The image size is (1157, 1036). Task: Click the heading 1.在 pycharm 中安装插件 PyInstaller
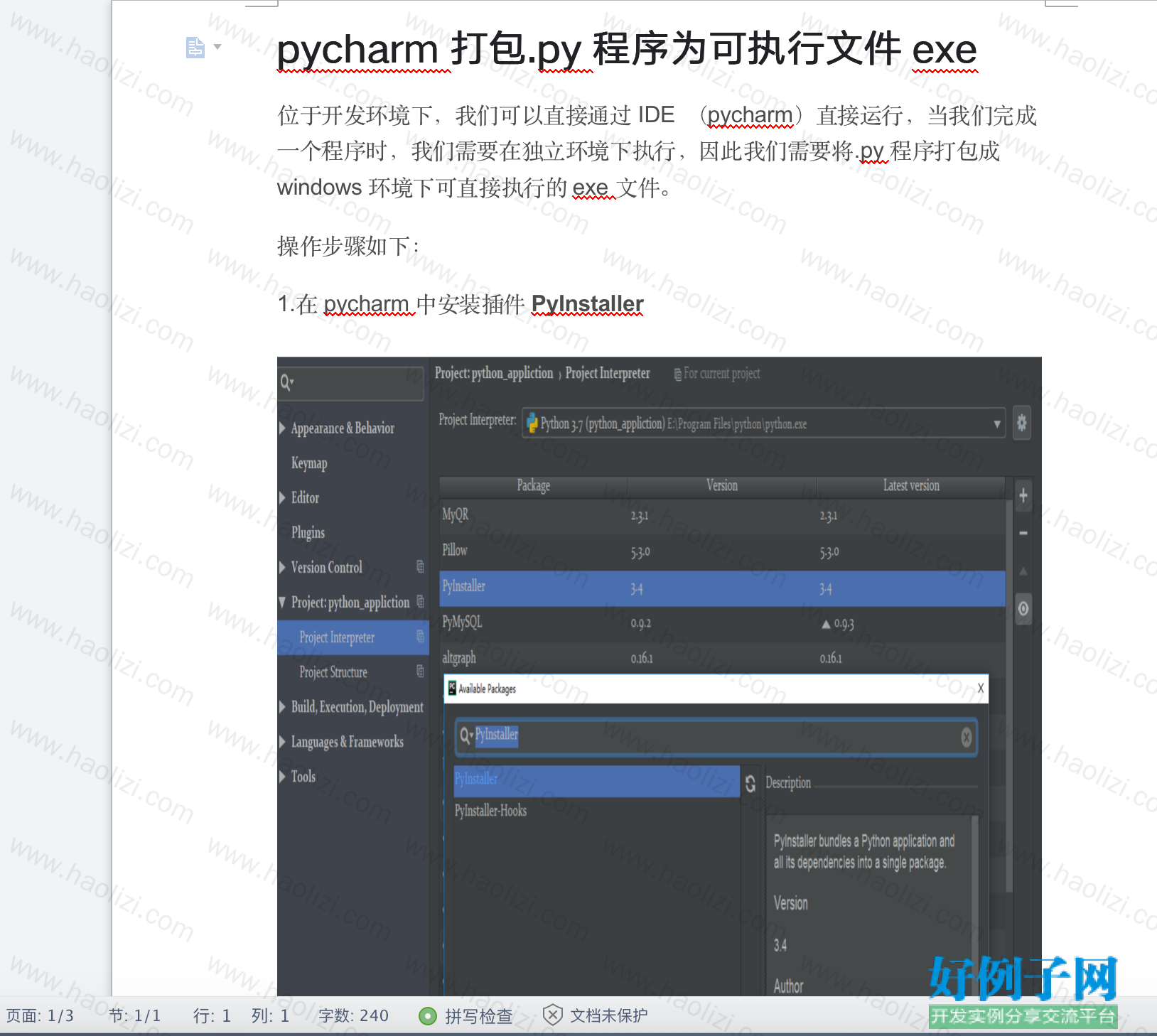point(461,305)
